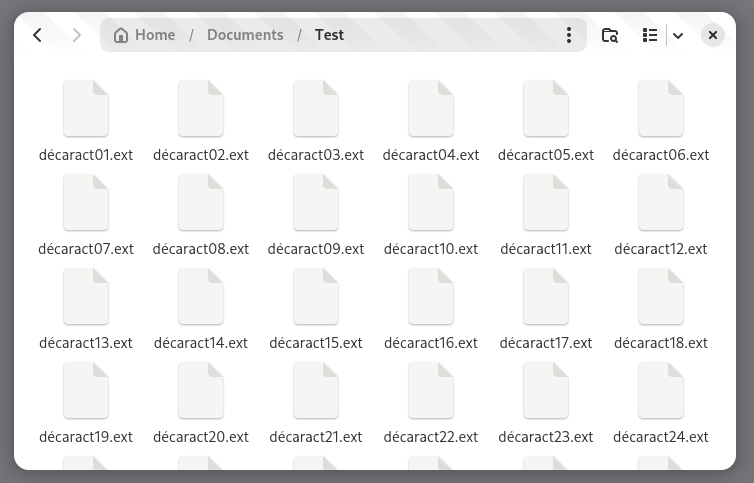754x483 pixels.
Task: Select file icon of décaract09.ext
Action: [315, 202]
